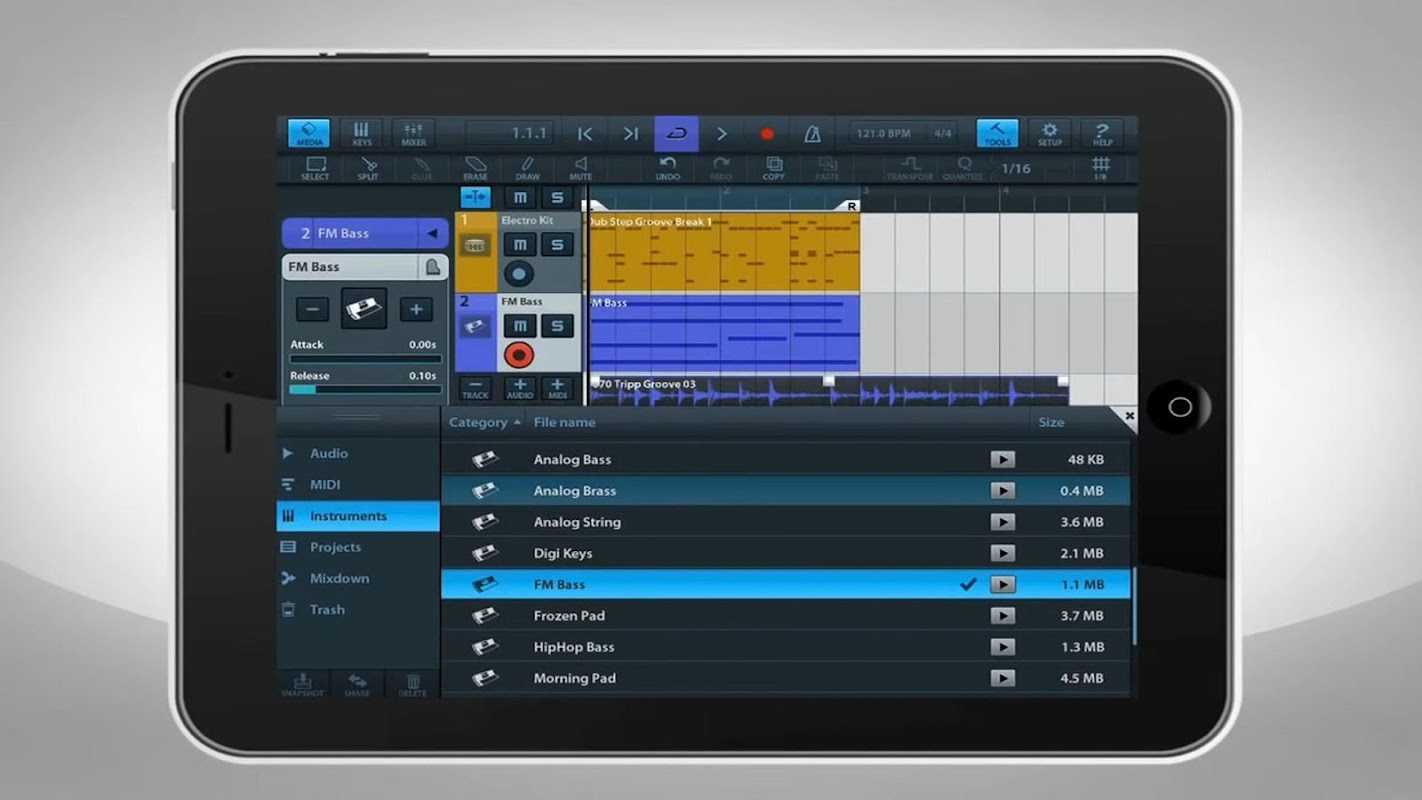The width and height of the screenshot is (1422, 800).
Task: Choose the Erase tool
Action: [475, 168]
